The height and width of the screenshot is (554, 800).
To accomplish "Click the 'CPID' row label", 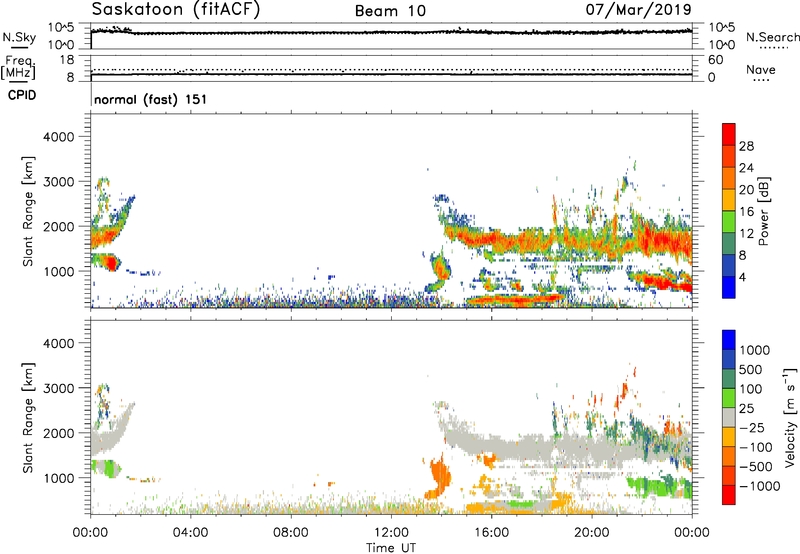I will point(22,95).
